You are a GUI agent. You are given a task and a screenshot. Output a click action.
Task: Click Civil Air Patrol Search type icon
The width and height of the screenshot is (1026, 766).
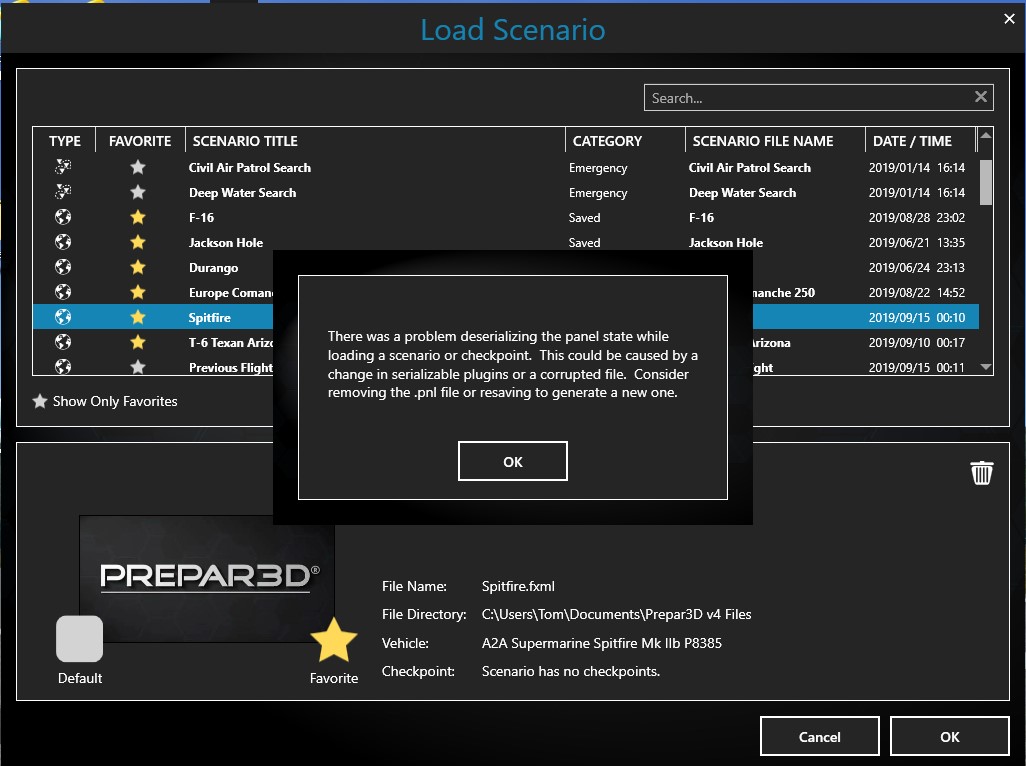[x=63, y=167]
